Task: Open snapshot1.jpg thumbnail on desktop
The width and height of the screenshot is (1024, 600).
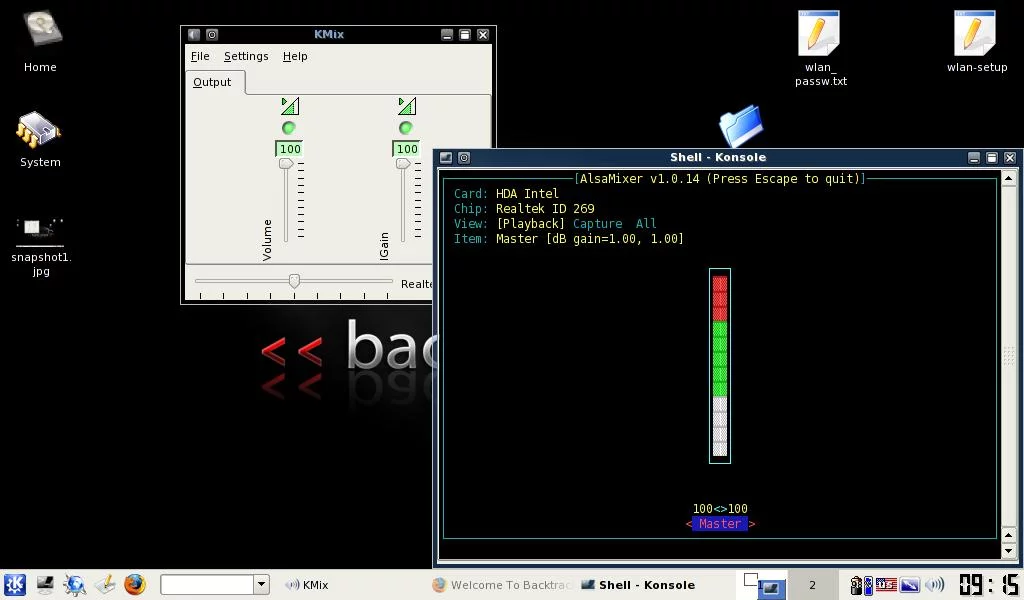Action: (x=40, y=247)
